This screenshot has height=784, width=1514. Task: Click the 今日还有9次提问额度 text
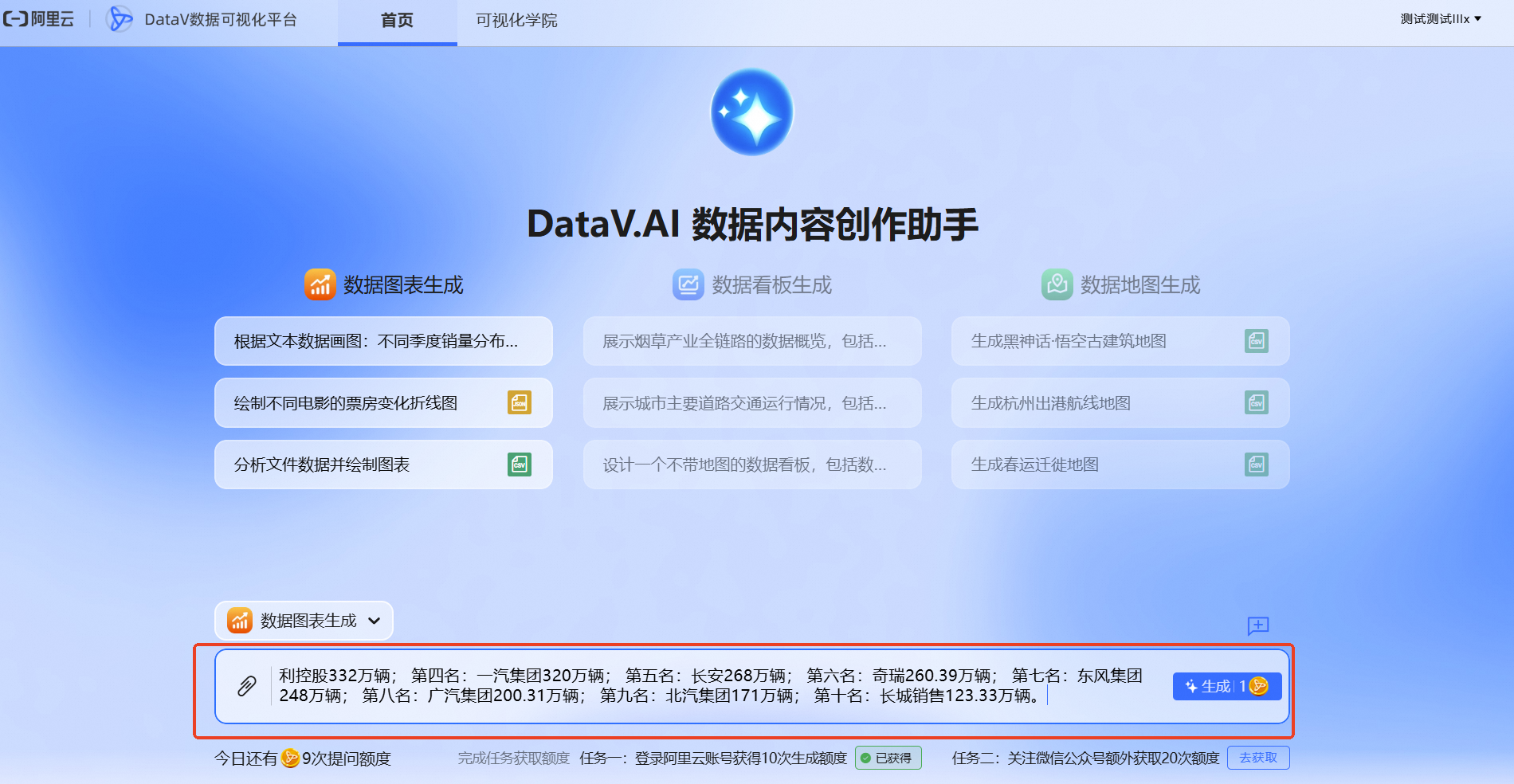(303, 758)
